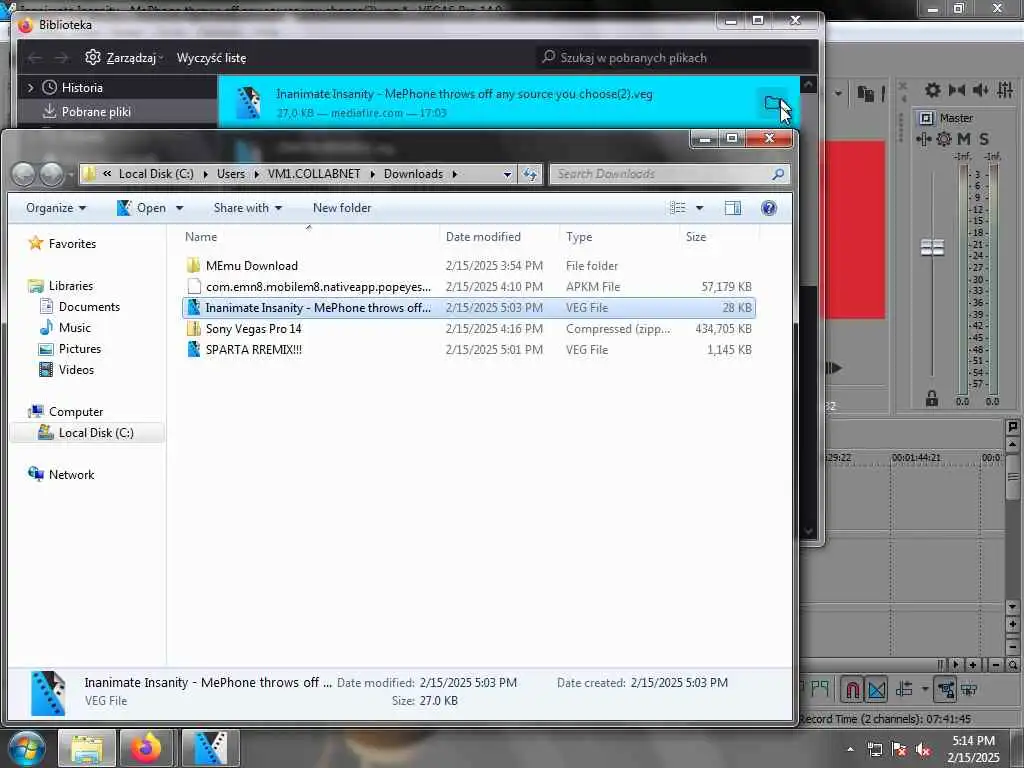Solo the Master bus with S
This screenshot has width=1024, height=768.
click(x=984, y=138)
